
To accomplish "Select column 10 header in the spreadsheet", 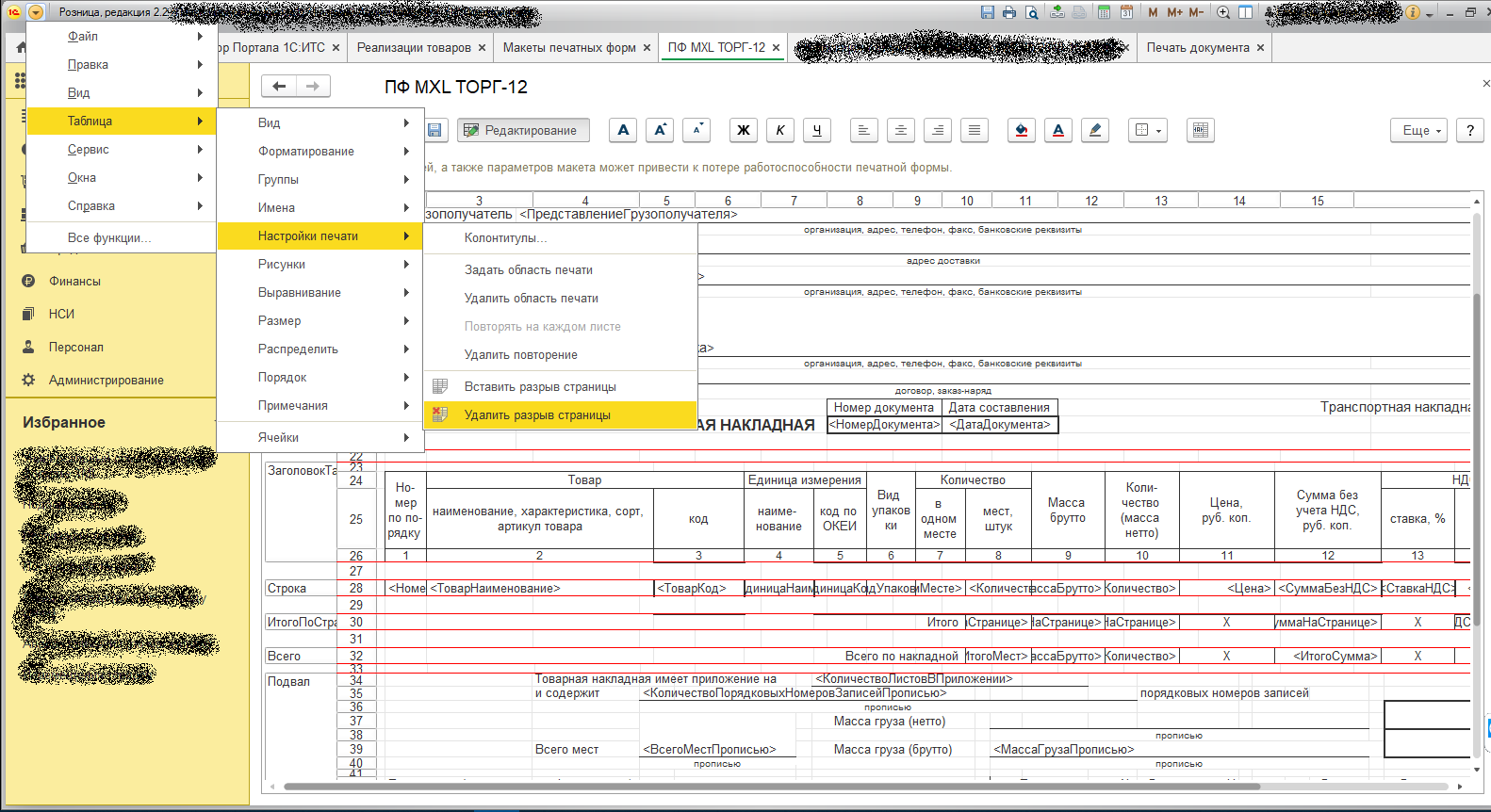I will click(x=967, y=200).
